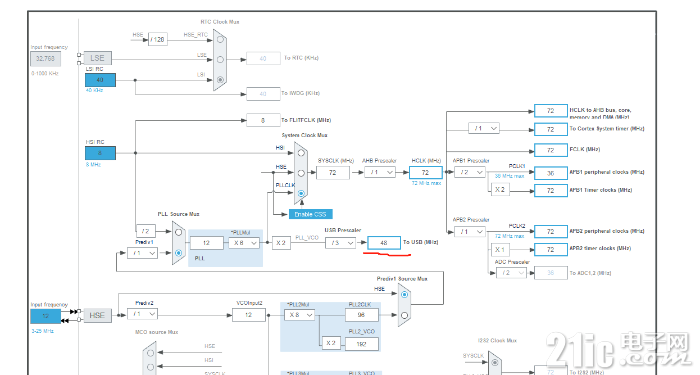Open the APB1 Prescaler dropdown
Viewport: 700px width, 375px height.
coord(470,172)
